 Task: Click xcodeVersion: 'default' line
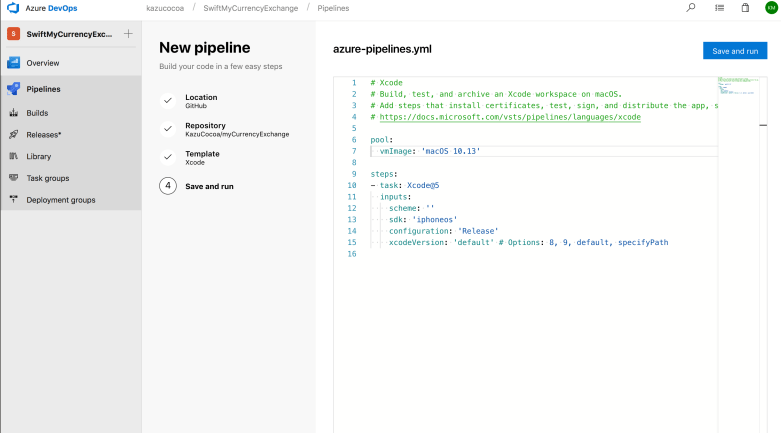pos(528,242)
